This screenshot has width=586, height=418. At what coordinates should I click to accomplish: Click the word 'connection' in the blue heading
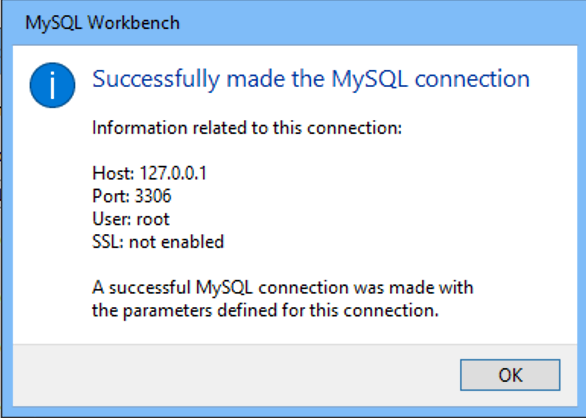pos(472,79)
